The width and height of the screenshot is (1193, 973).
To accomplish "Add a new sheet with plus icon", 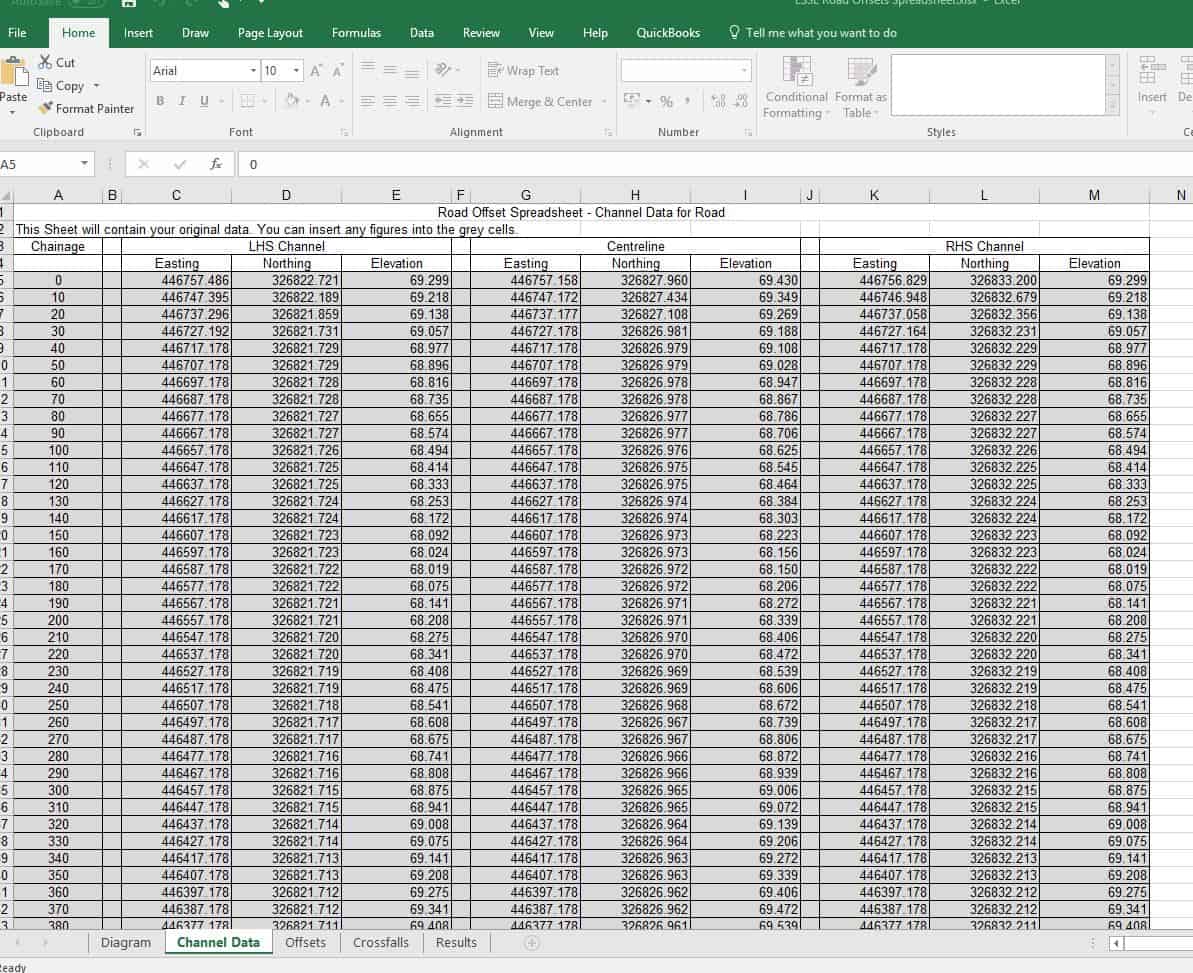I will click(532, 943).
